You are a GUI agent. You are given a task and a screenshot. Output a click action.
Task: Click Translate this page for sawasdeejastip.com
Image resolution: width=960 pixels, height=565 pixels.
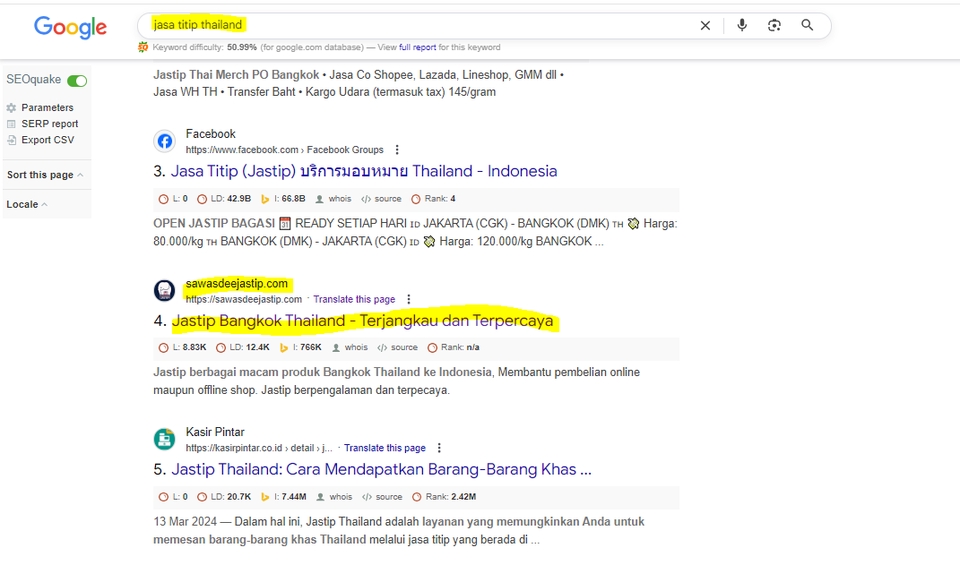pos(354,299)
